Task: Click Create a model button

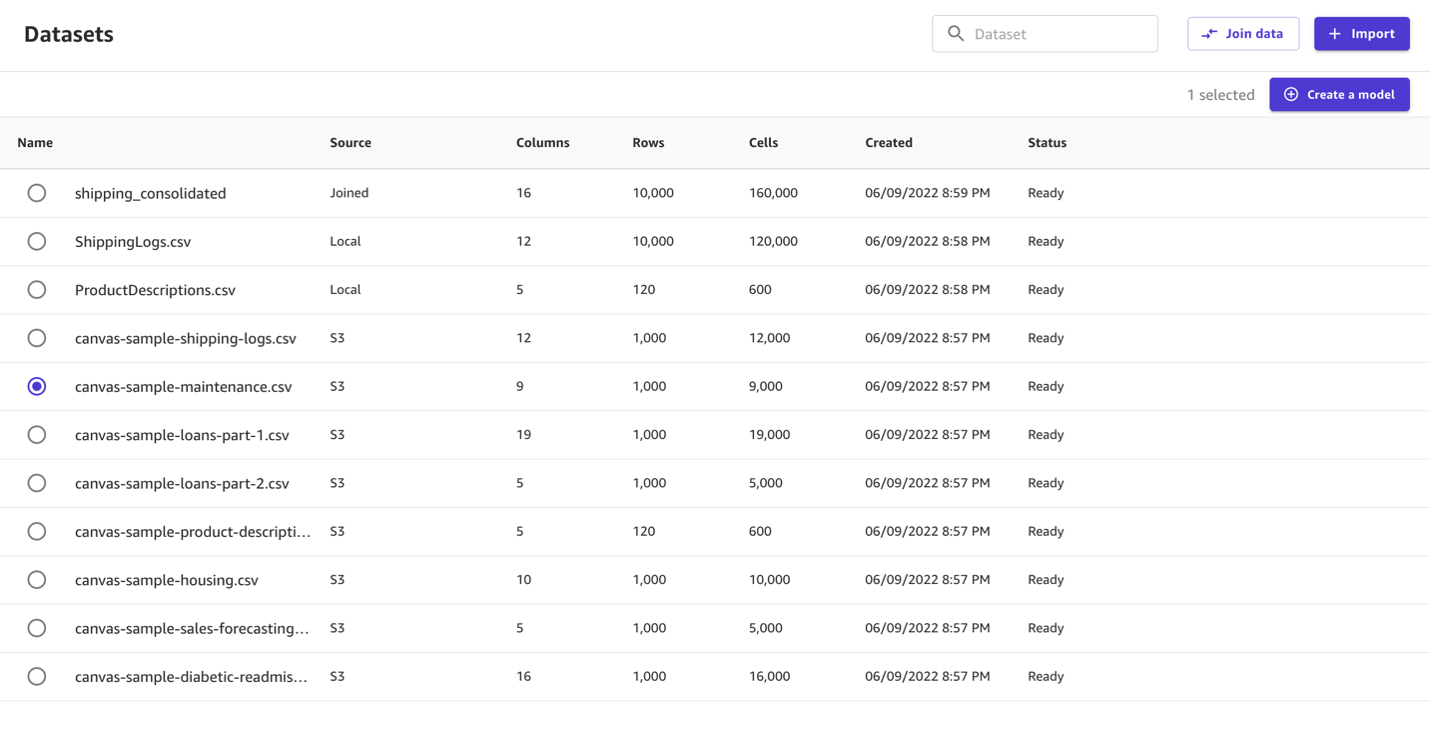Action: tap(1339, 95)
